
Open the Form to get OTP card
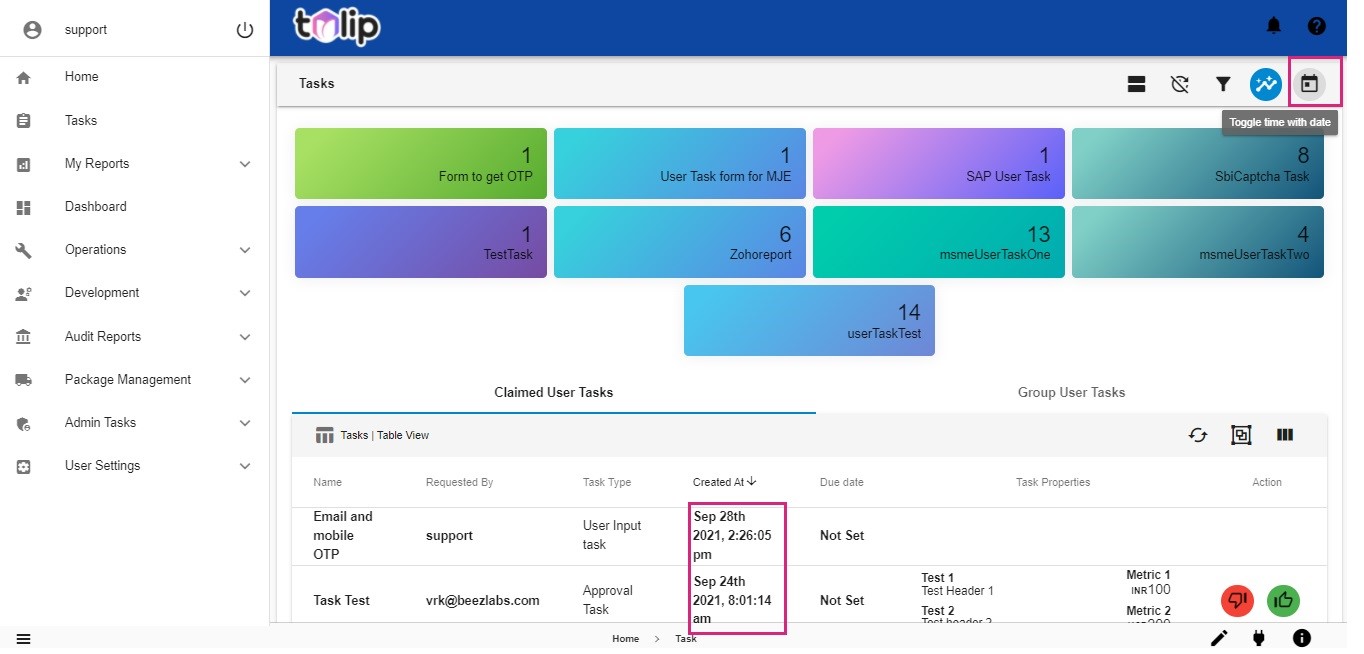coord(421,163)
